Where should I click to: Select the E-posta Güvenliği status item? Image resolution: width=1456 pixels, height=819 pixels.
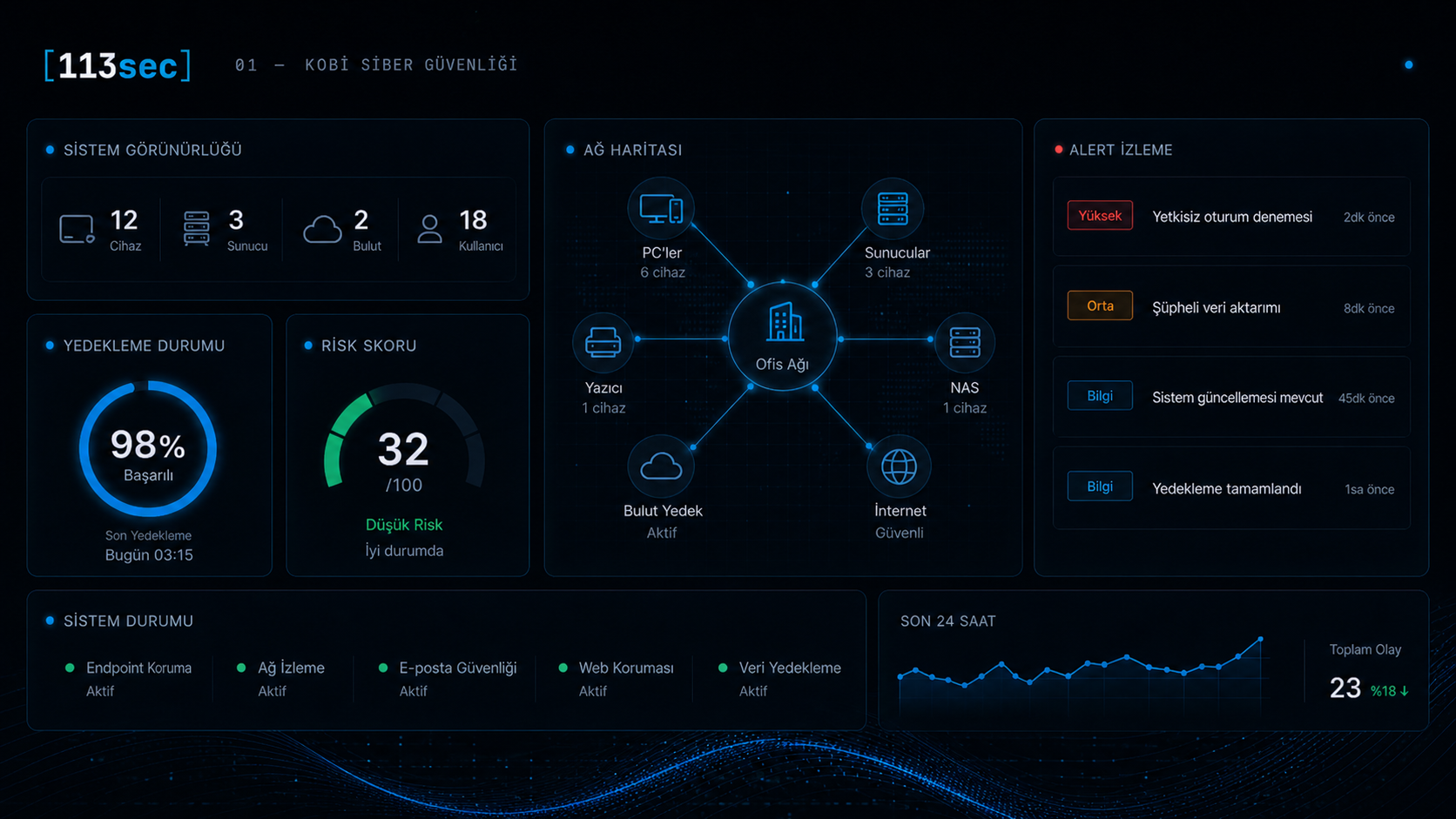pyautogui.click(x=448, y=678)
